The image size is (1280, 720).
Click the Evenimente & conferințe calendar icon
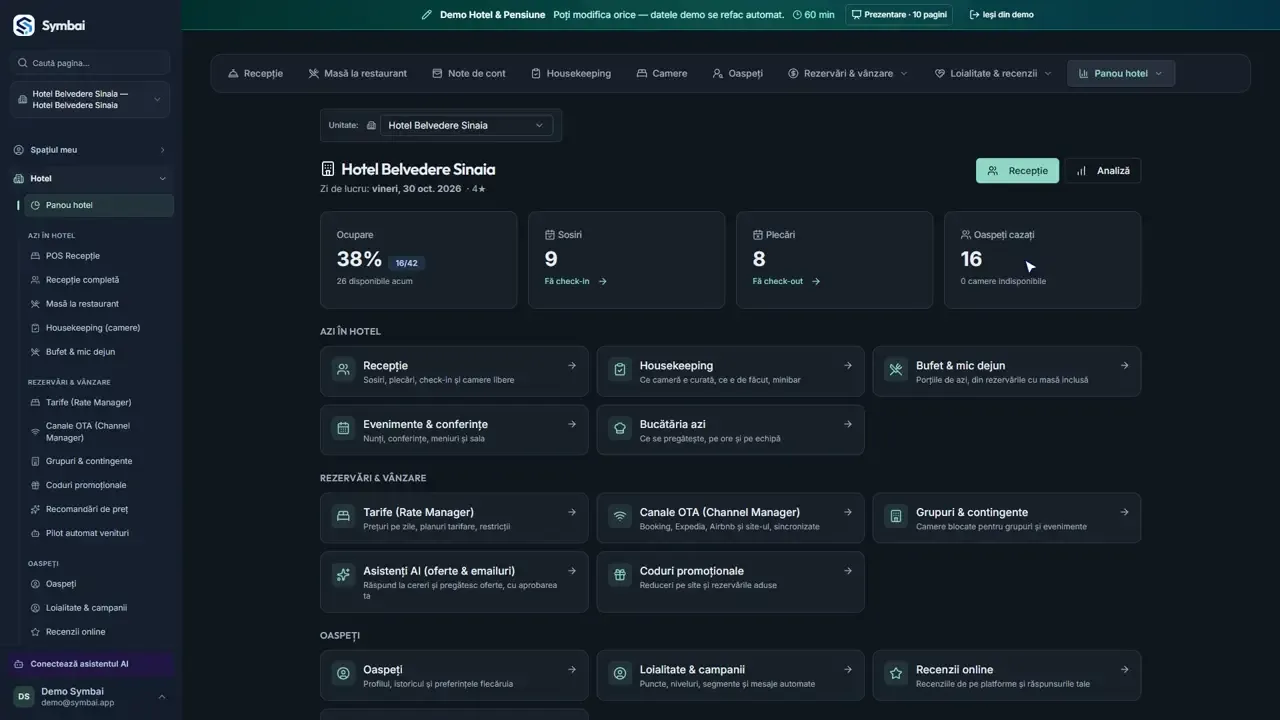click(343, 429)
